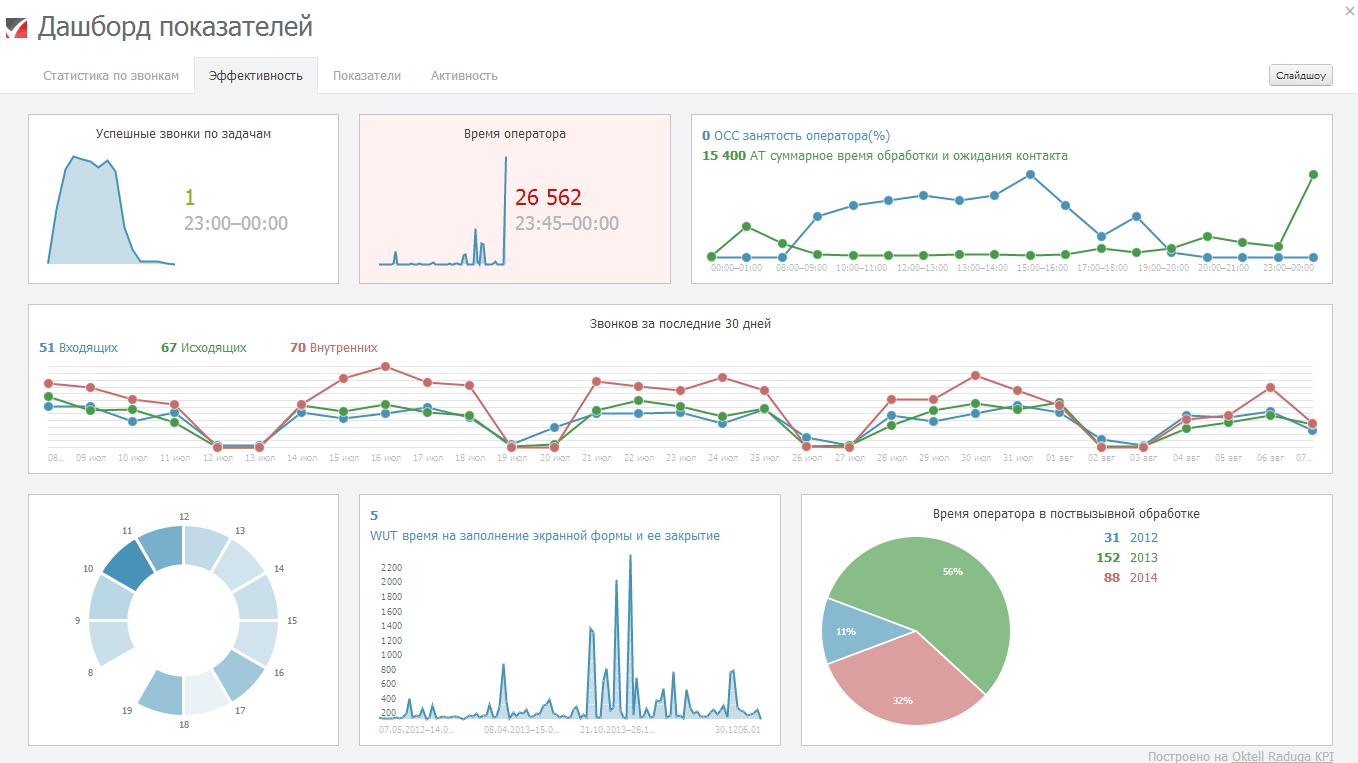Open the Время оператора red widget
The image size is (1358, 763).
click(x=514, y=199)
